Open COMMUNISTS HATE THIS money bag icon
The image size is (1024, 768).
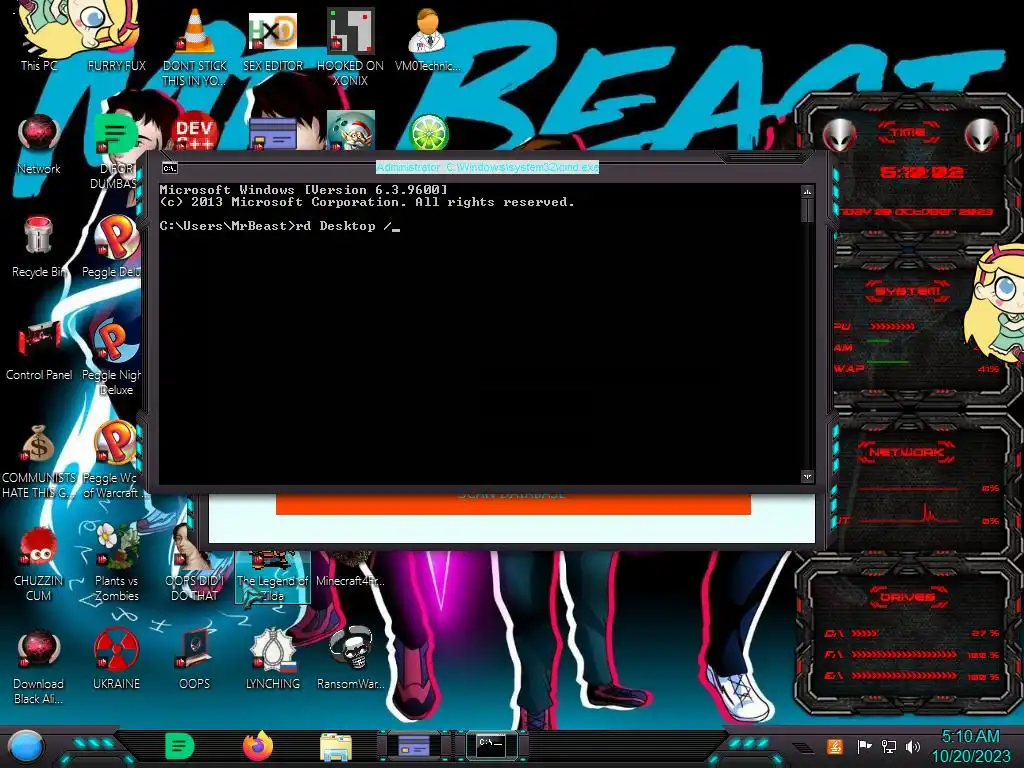[x=39, y=461]
